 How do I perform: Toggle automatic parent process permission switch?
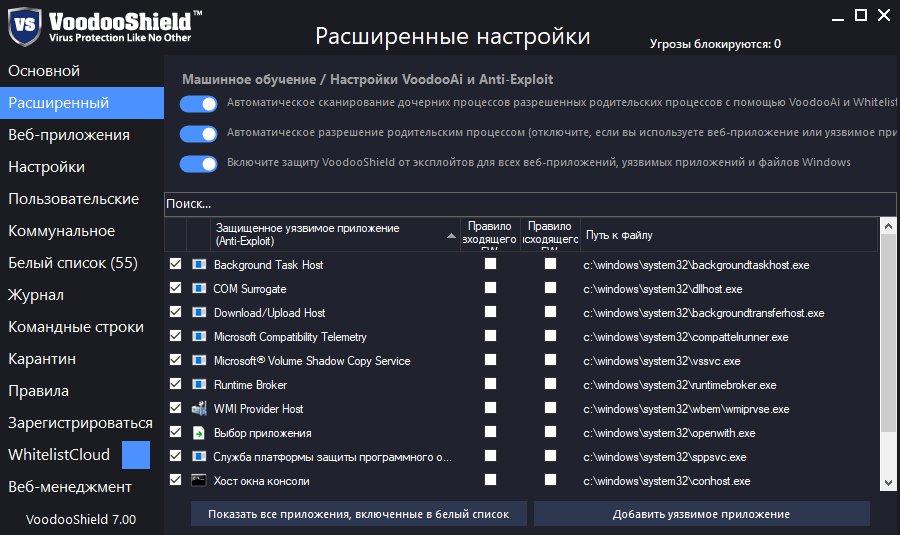click(x=199, y=133)
